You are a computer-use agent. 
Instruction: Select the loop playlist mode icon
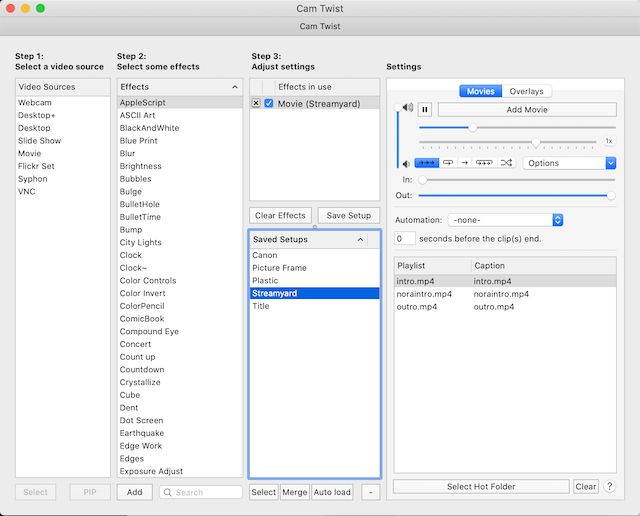tap(484, 163)
